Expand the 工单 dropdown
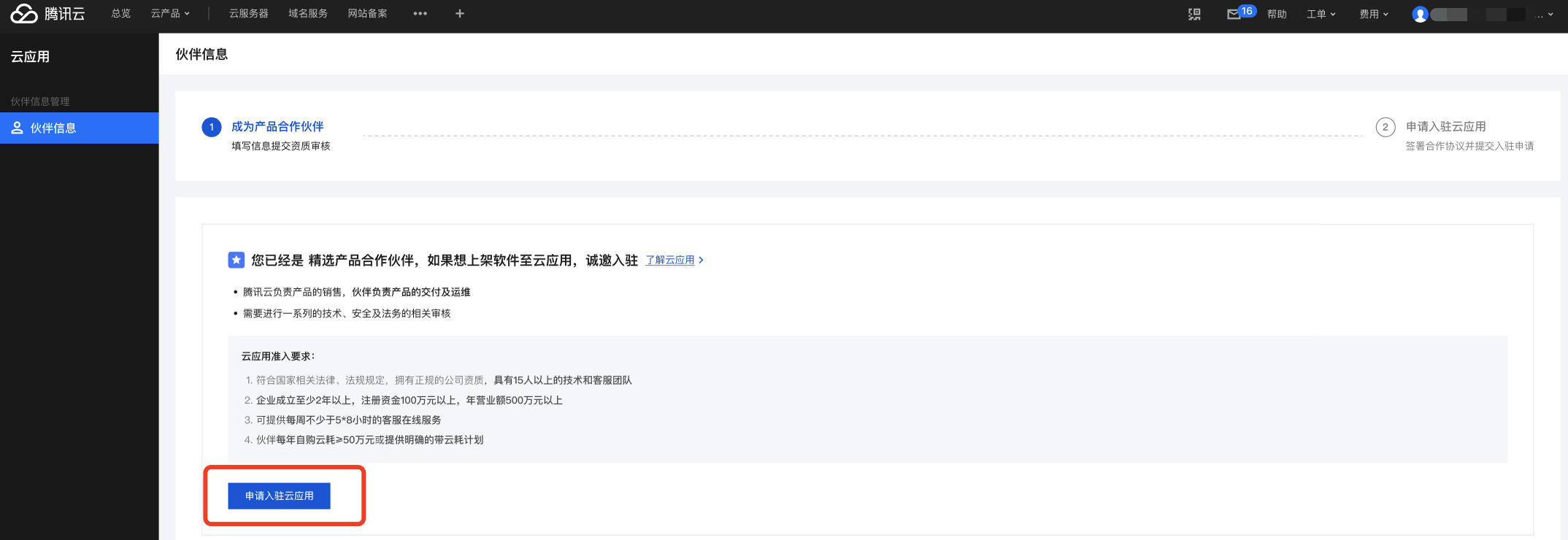The width and height of the screenshot is (1568, 540). tap(1321, 15)
